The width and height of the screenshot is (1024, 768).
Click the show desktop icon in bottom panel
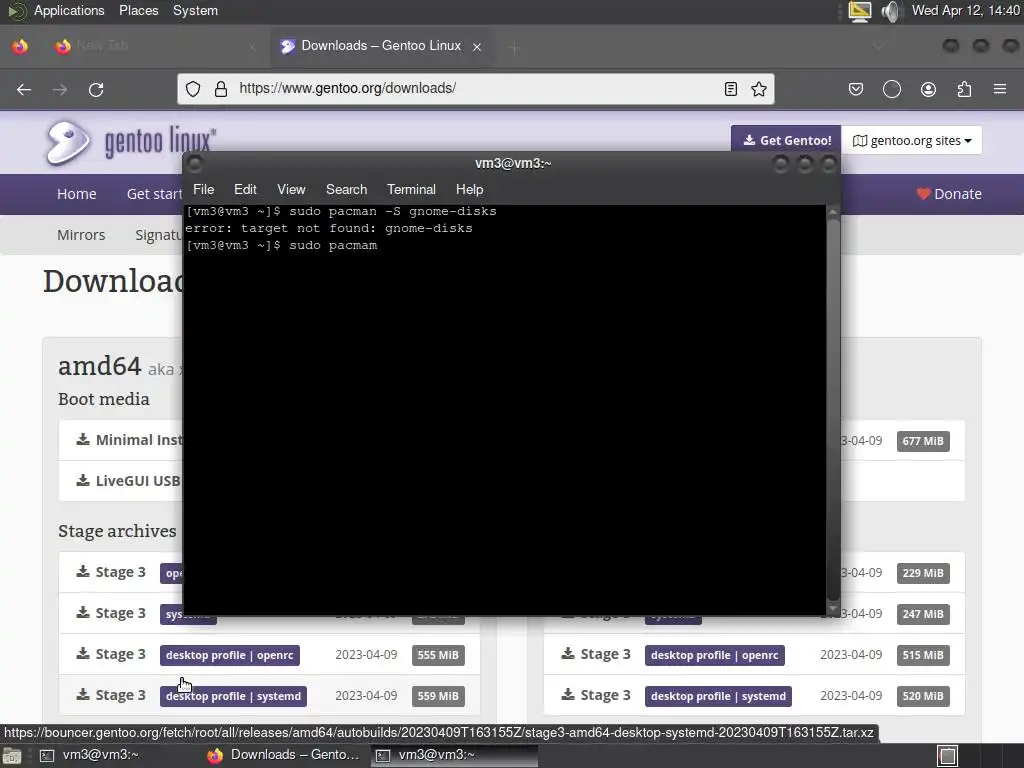(12, 756)
